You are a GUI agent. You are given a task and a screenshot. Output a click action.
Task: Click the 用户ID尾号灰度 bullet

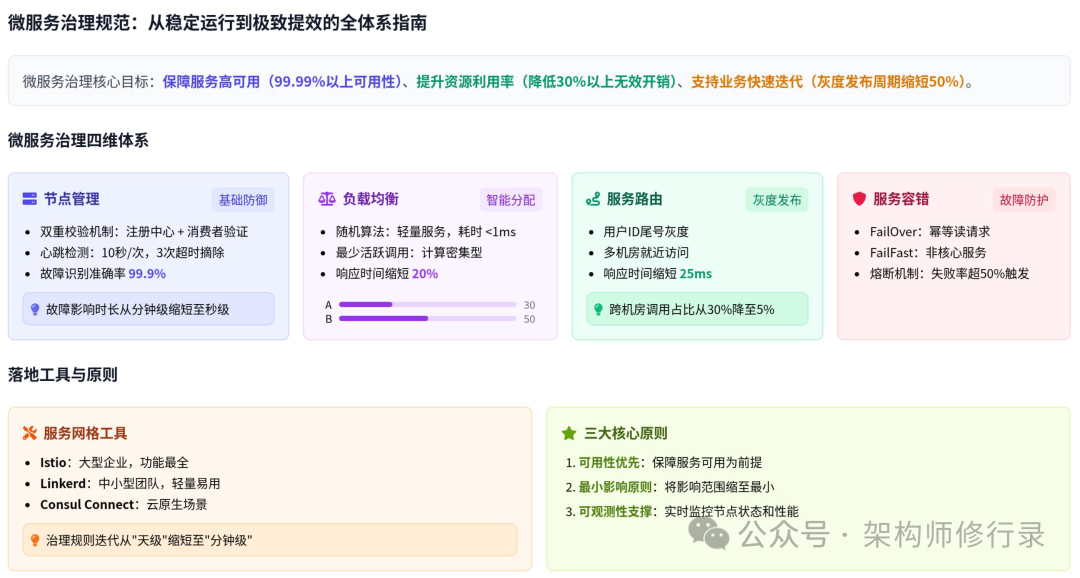(646, 232)
